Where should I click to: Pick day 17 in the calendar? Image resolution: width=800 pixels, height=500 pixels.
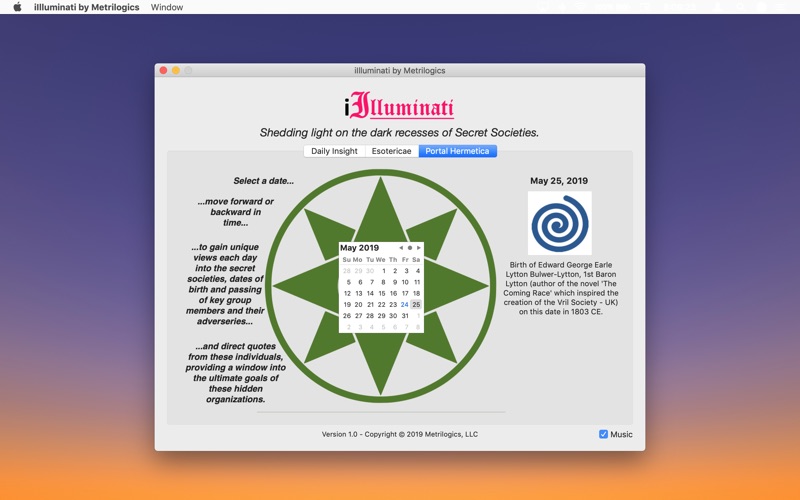(x=405, y=293)
